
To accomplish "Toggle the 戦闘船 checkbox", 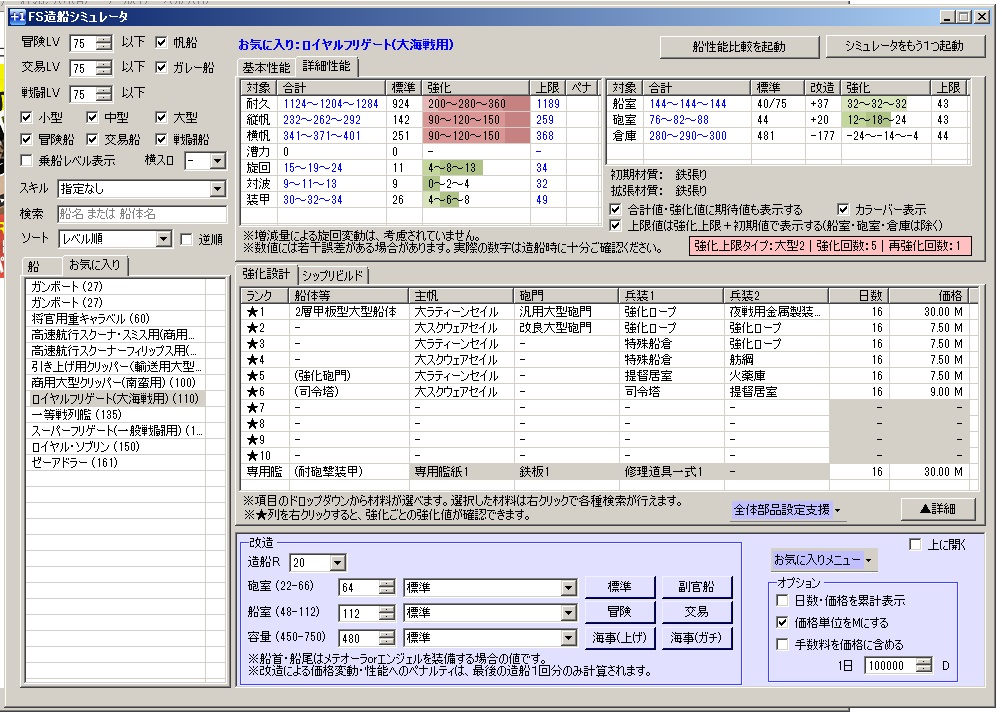I will [x=161, y=139].
